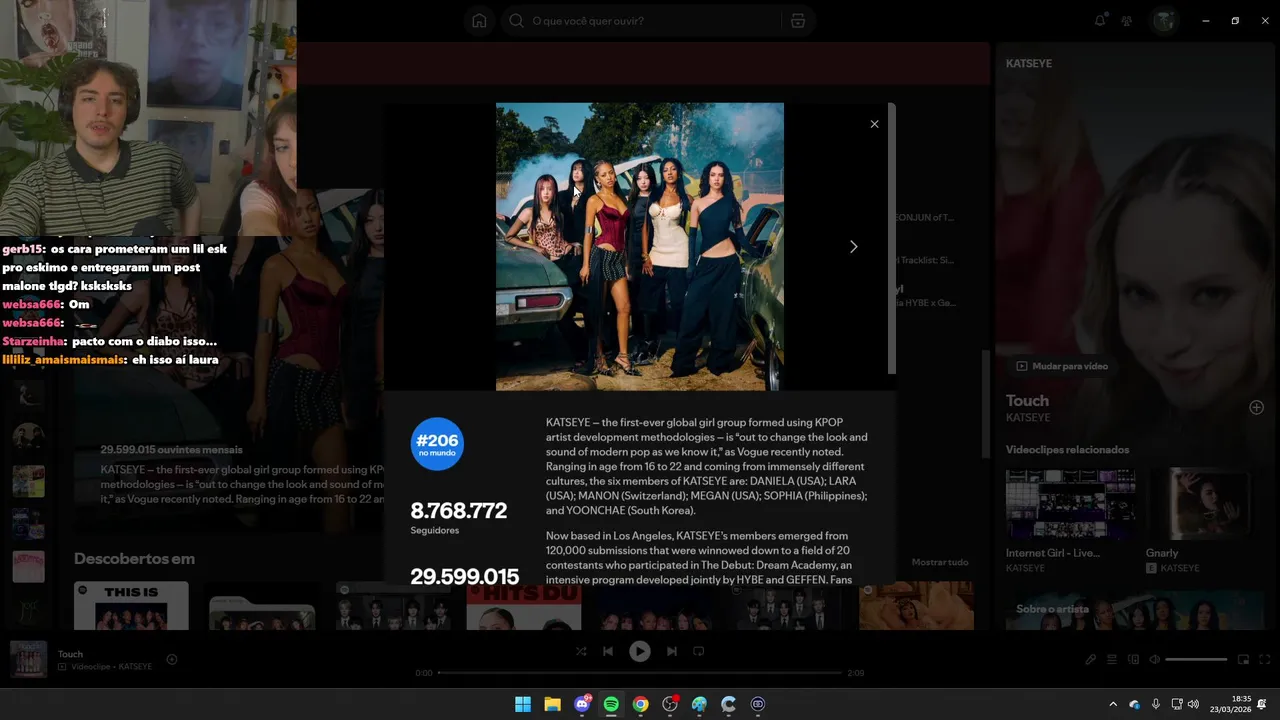Image resolution: width=1280 pixels, height=720 pixels.
Task: Click '8.768.772' followers count
Action: [459, 511]
